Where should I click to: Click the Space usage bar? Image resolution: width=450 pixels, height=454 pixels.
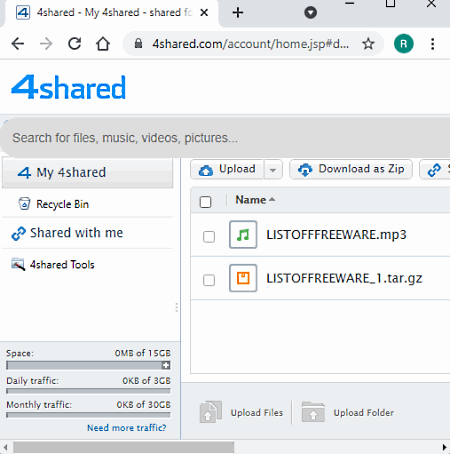[88, 365]
